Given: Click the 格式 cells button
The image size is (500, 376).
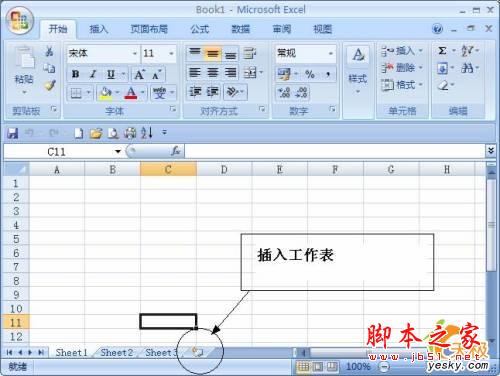Looking at the screenshot, I should point(402,85).
